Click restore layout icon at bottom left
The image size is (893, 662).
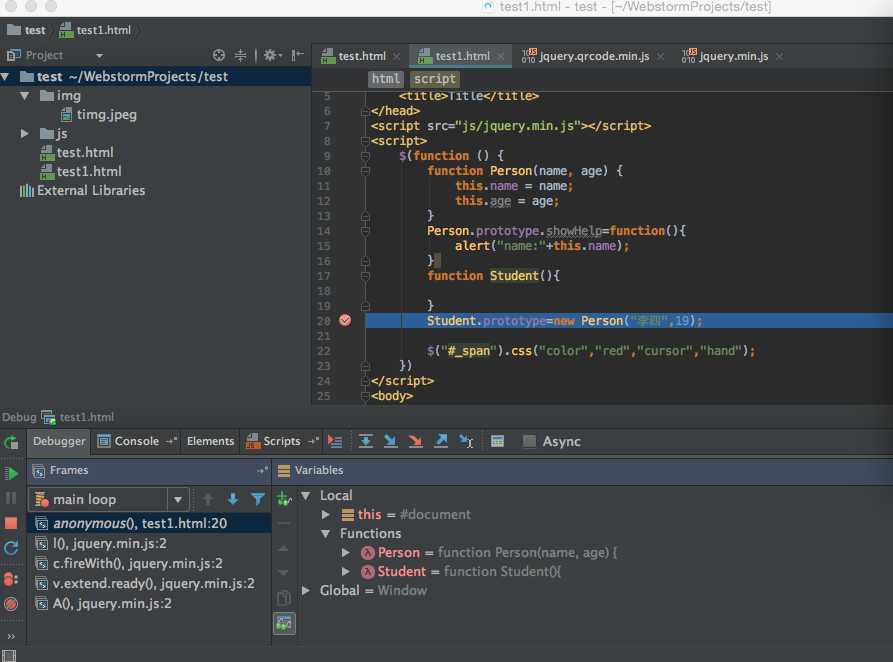(x=9, y=656)
